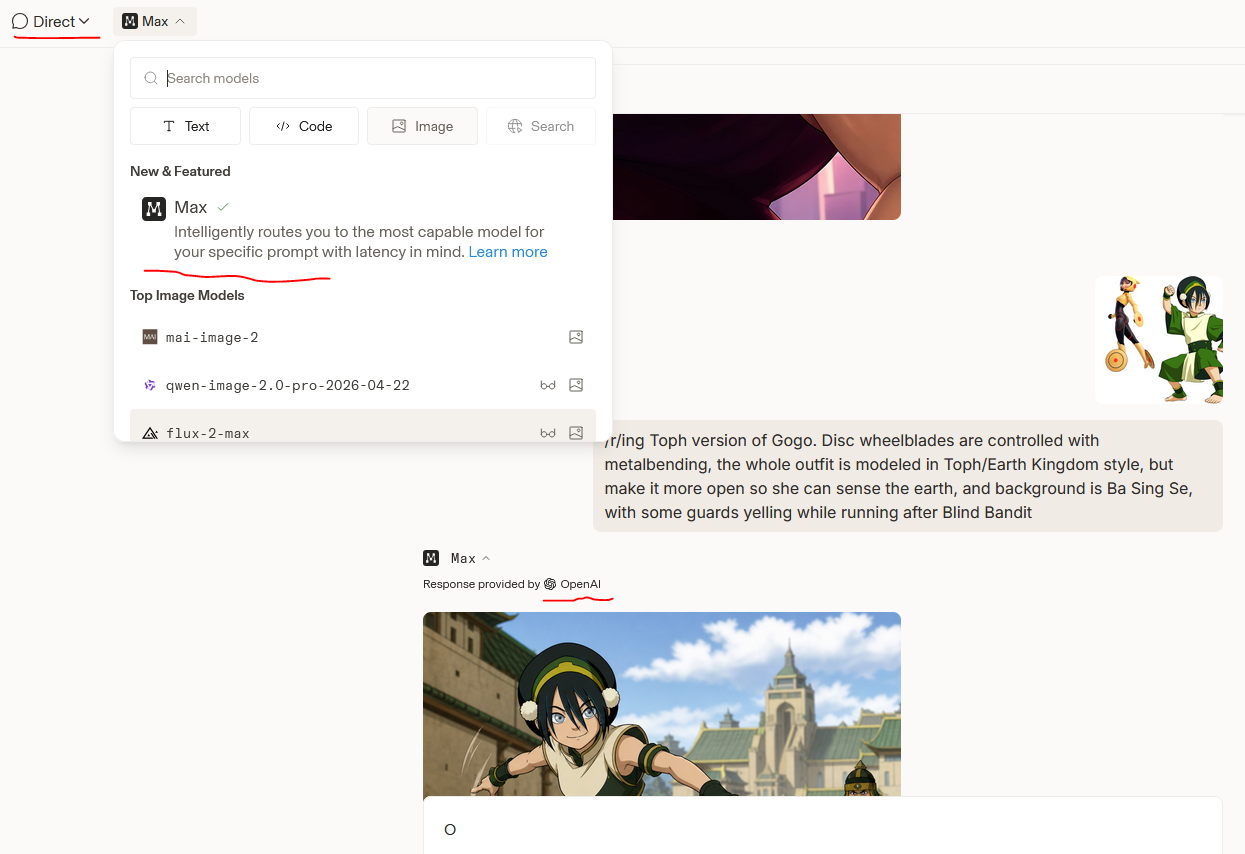Collapse the Max model selector in header
1245x854 pixels.
point(155,21)
